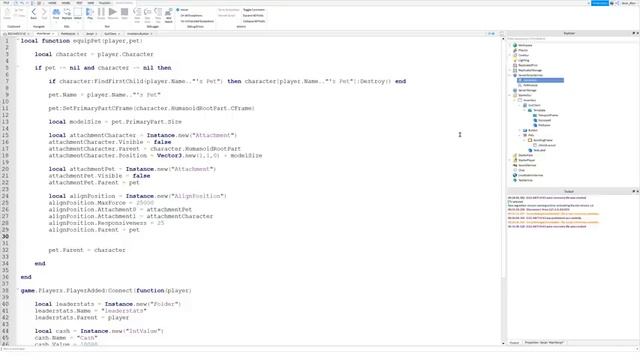Collapse the if-block fold on line 5
The image size is (640, 360).
(x=18, y=68)
